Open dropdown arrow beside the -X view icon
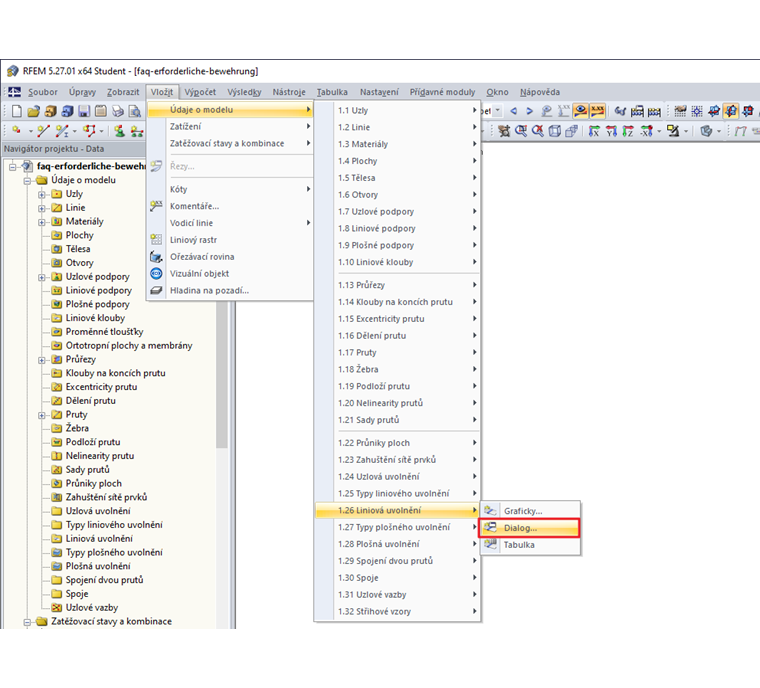 click(x=659, y=131)
